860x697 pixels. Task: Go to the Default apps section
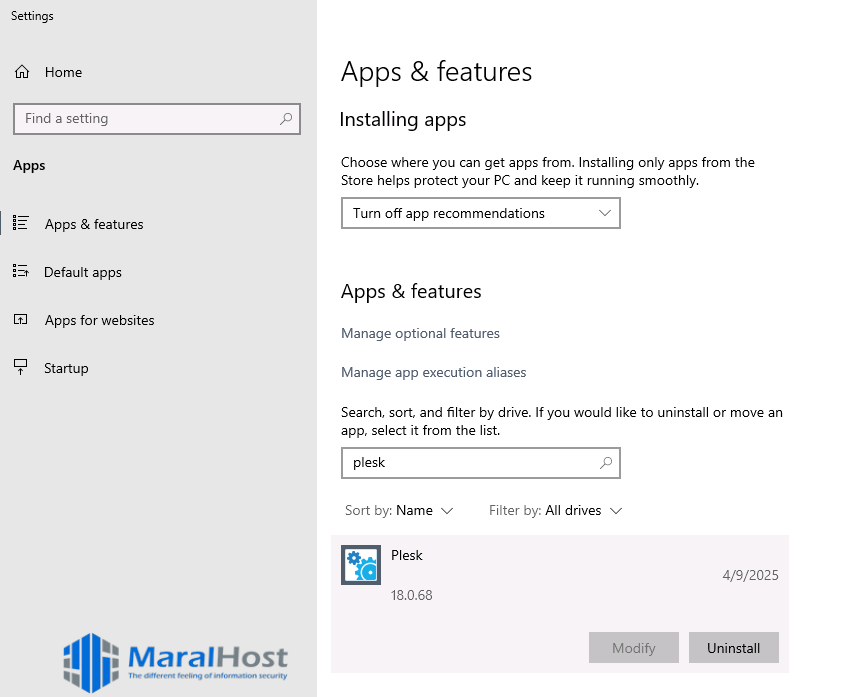pos(83,272)
